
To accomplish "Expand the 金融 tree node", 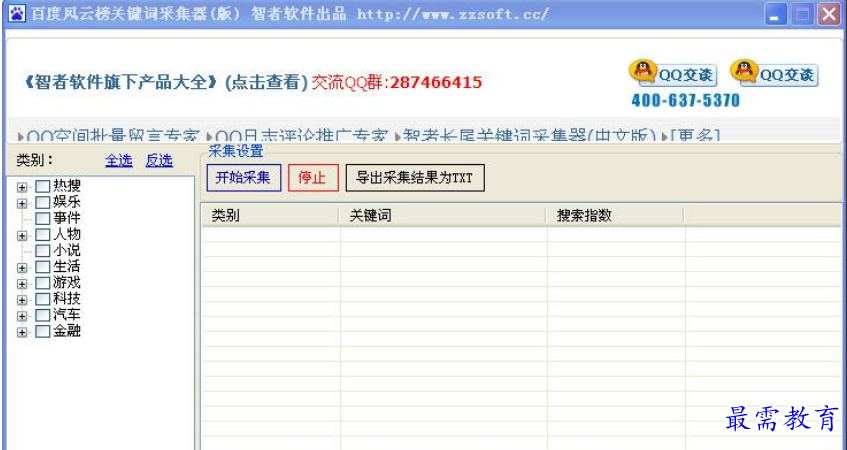I will point(22,332).
